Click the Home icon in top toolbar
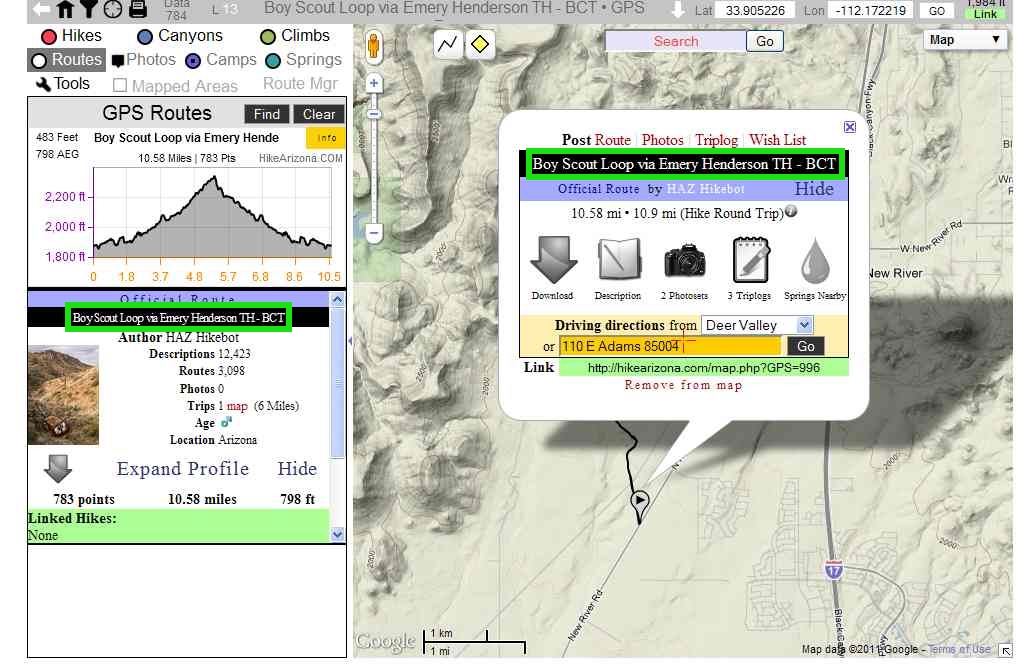1017x667 pixels. pos(66,10)
